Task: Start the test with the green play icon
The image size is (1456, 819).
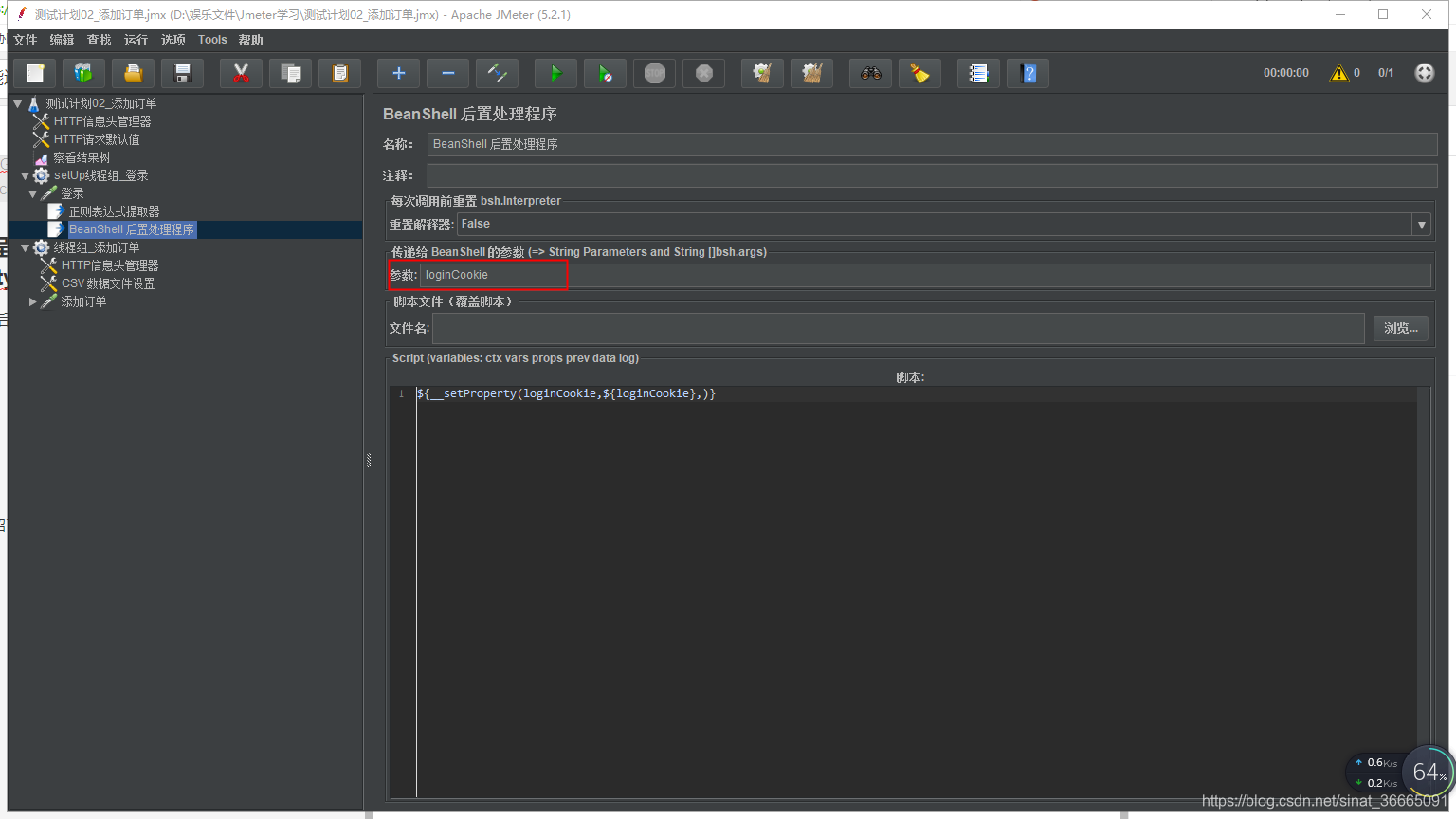Action: pos(556,73)
